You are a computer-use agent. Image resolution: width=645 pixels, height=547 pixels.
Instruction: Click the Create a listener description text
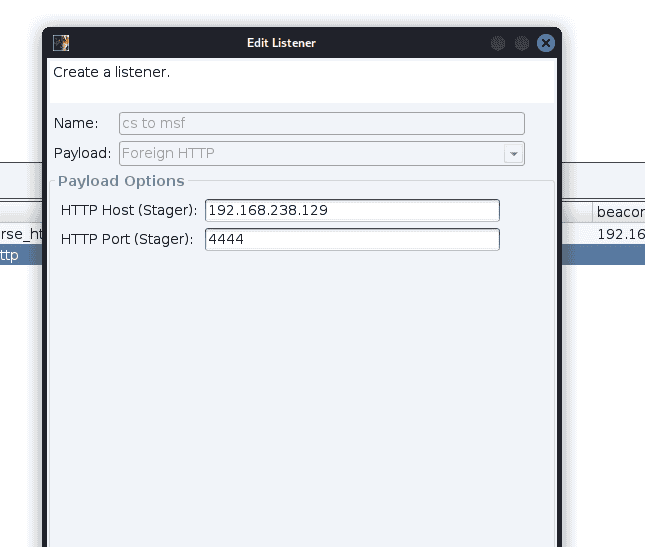tap(111, 73)
